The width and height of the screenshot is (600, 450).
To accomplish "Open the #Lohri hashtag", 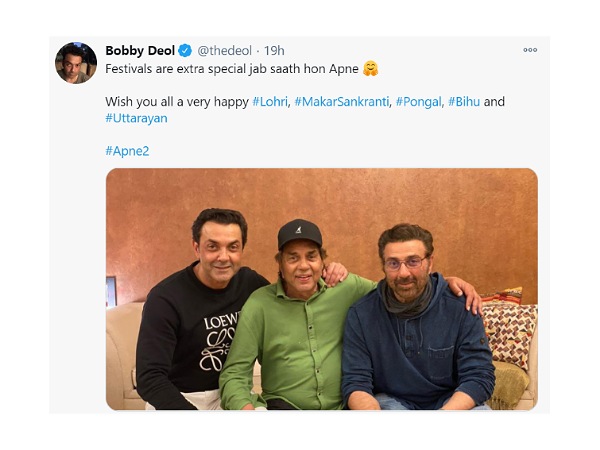I will coord(270,102).
